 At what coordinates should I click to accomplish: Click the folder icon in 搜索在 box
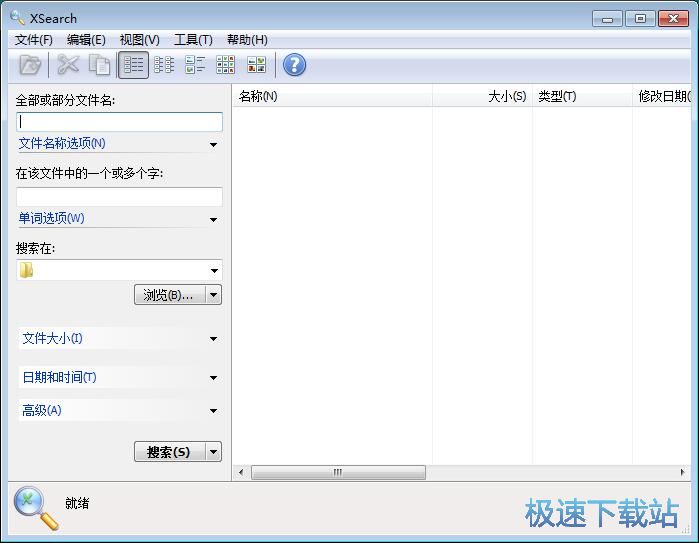[27, 270]
